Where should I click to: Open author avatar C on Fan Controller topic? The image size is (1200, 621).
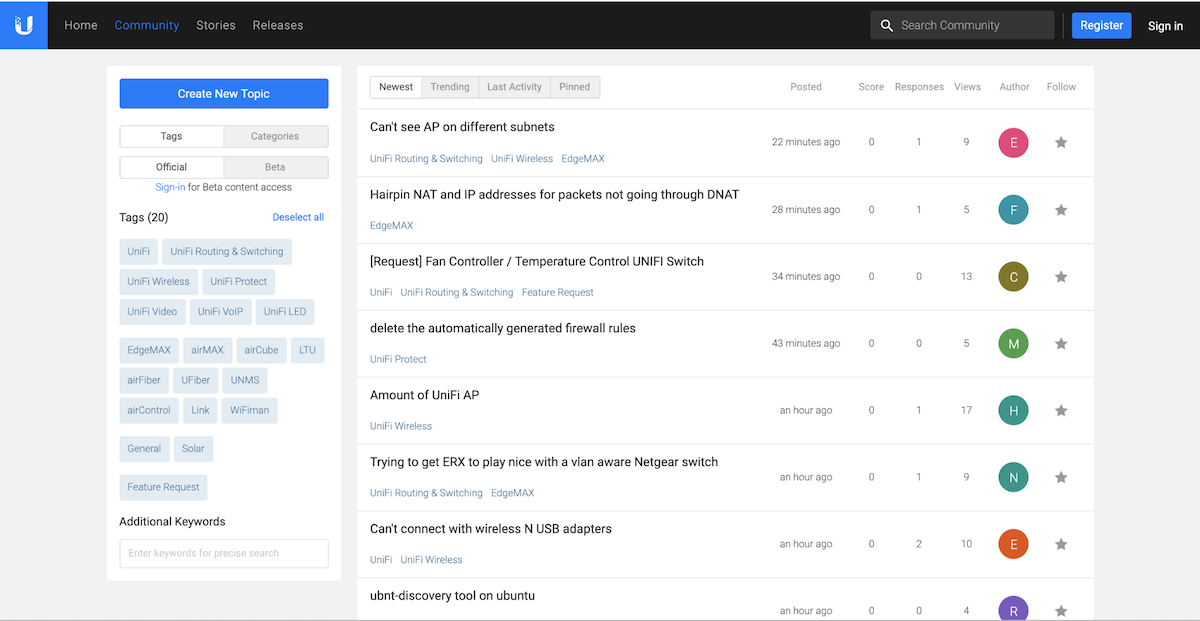pos(1013,277)
